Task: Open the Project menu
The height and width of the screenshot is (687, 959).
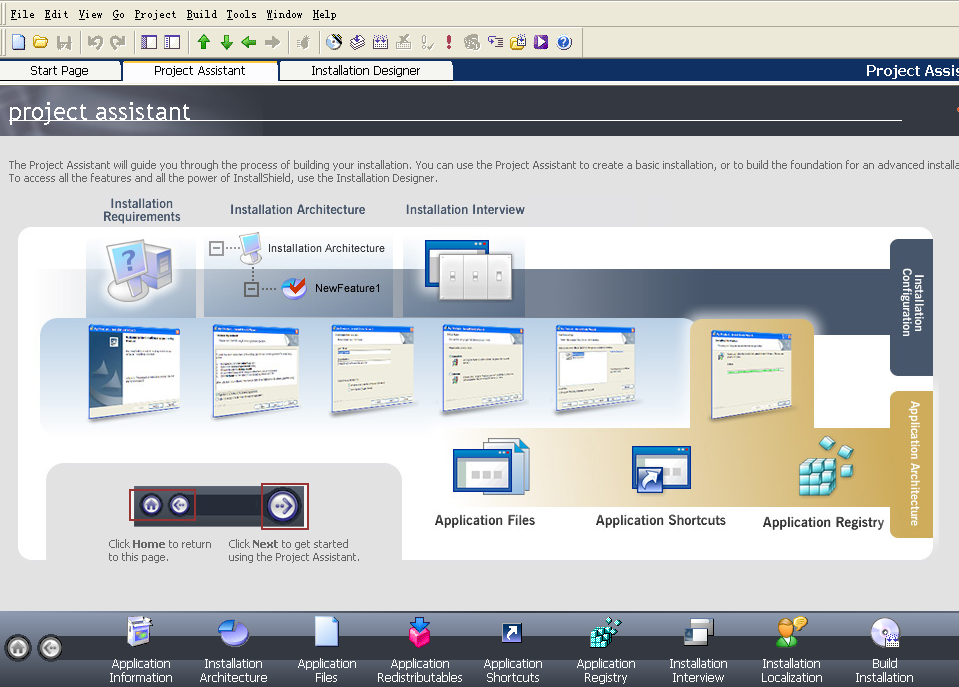Action: click(x=155, y=14)
